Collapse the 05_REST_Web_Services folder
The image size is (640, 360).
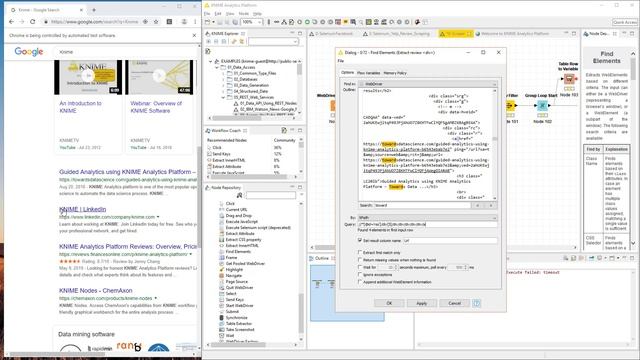coord(223,98)
